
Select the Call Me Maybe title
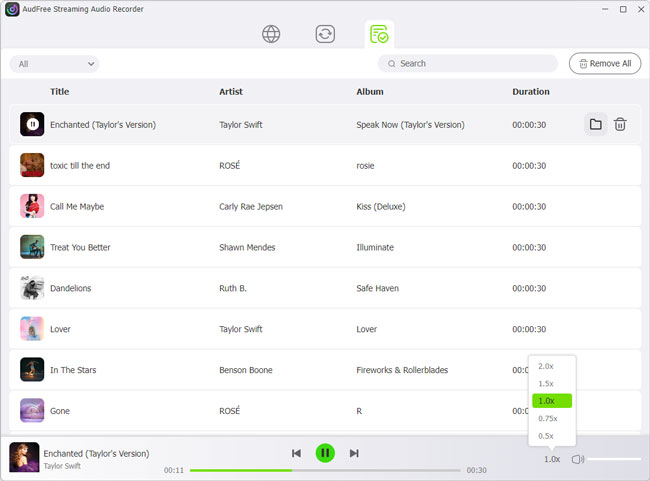[x=77, y=206]
